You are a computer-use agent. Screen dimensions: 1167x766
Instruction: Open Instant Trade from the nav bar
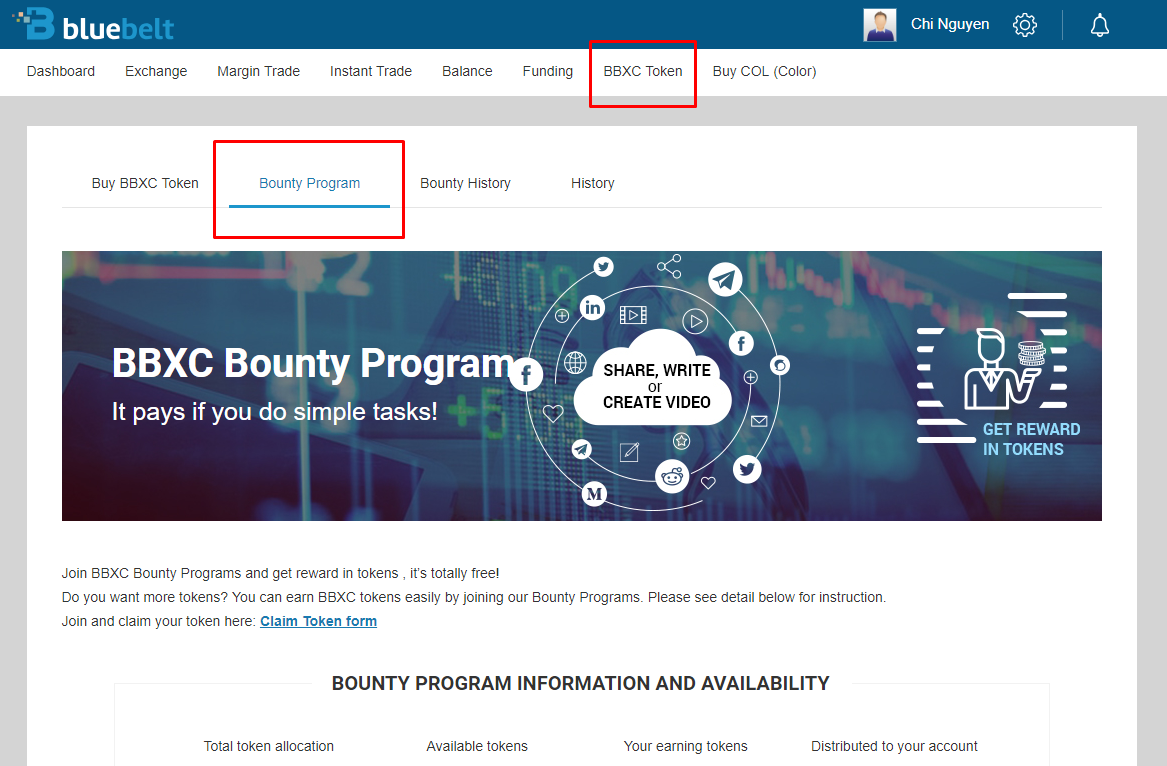coord(371,71)
